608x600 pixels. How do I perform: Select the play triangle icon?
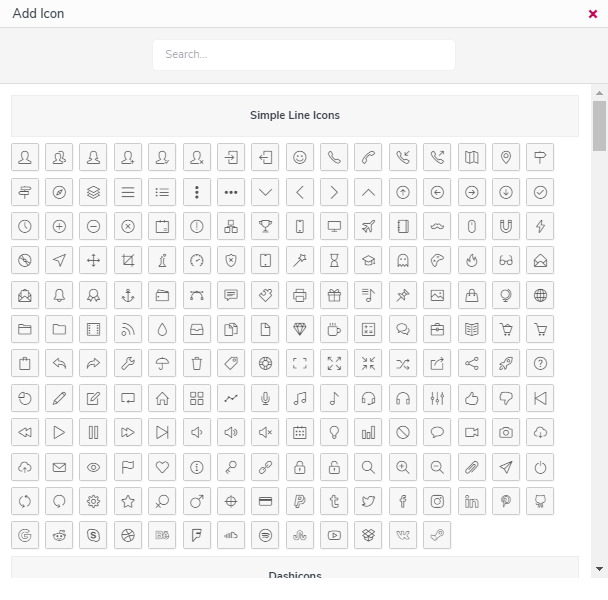59,432
